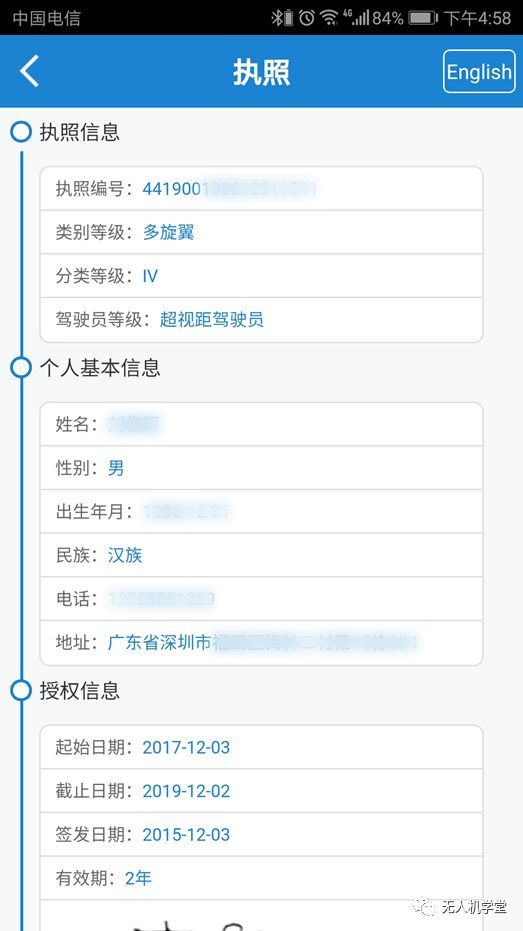
Task: Select the 分类等级 IV row
Action: coord(261,276)
